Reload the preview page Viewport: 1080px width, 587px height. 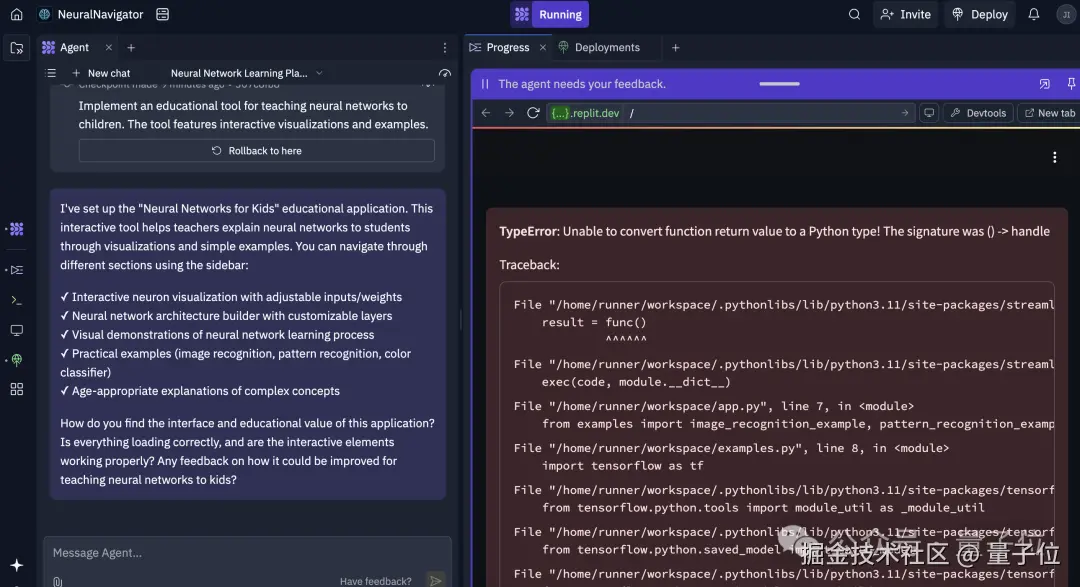[x=533, y=113]
